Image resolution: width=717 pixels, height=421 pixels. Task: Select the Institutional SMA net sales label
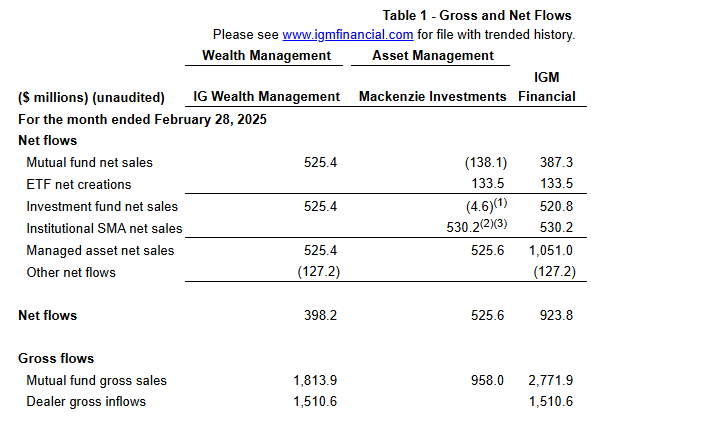coord(105,228)
